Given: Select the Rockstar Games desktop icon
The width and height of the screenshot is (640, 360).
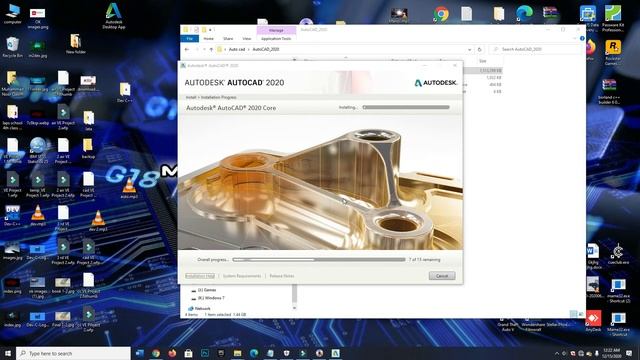Looking at the screenshot, I should [612, 52].
